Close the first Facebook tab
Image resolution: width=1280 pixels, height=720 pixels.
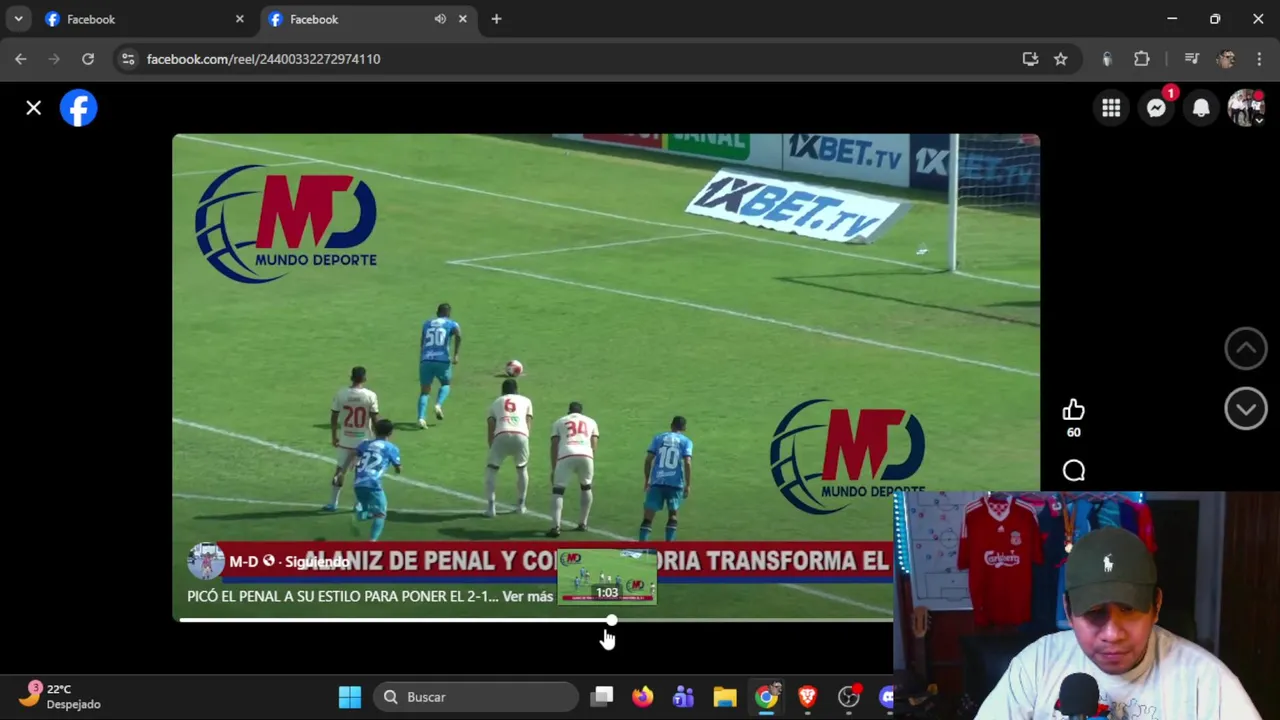click(239, 19)
